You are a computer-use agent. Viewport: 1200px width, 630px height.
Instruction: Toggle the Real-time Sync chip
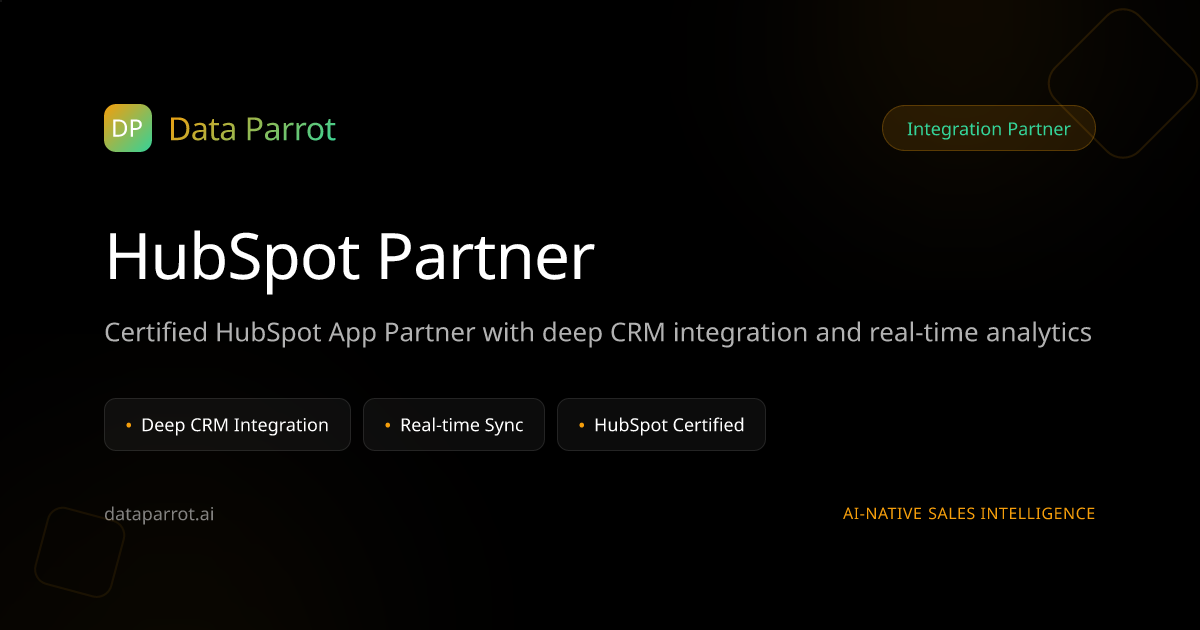453,424
